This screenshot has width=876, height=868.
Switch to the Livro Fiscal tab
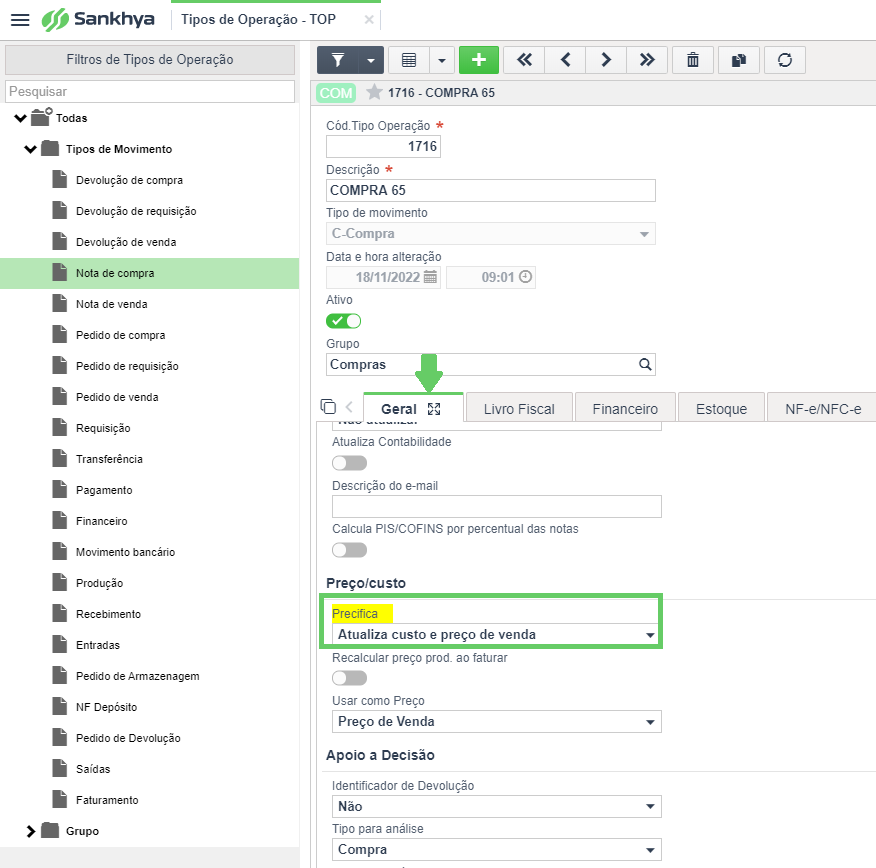(x=519, y=409)
